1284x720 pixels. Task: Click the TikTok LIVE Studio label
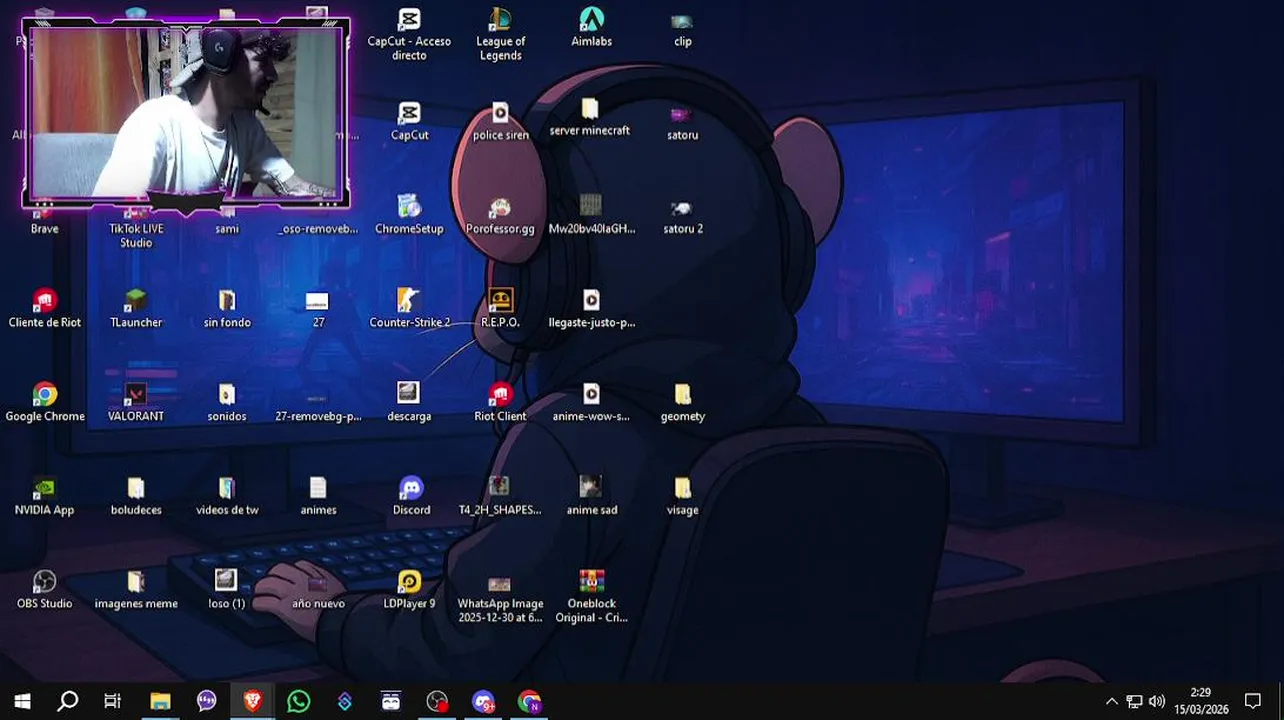(136, 236)
